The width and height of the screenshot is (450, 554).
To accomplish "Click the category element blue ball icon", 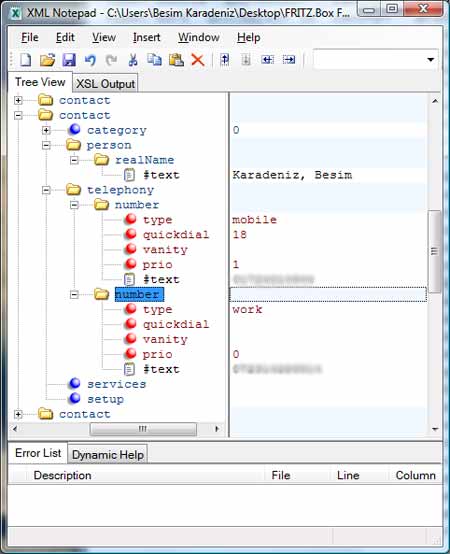I will 75,129.
